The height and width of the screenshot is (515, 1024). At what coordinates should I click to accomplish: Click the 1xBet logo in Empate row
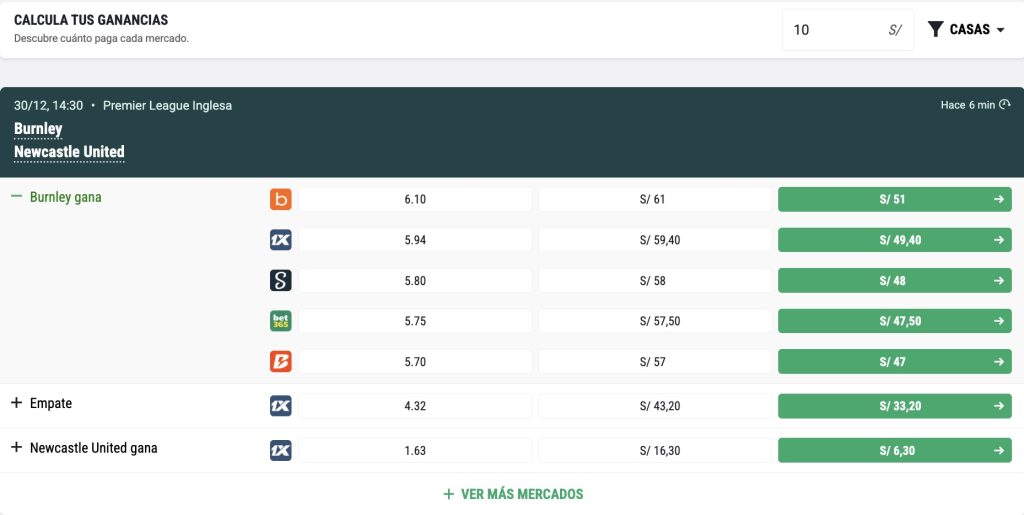(281, 406)
